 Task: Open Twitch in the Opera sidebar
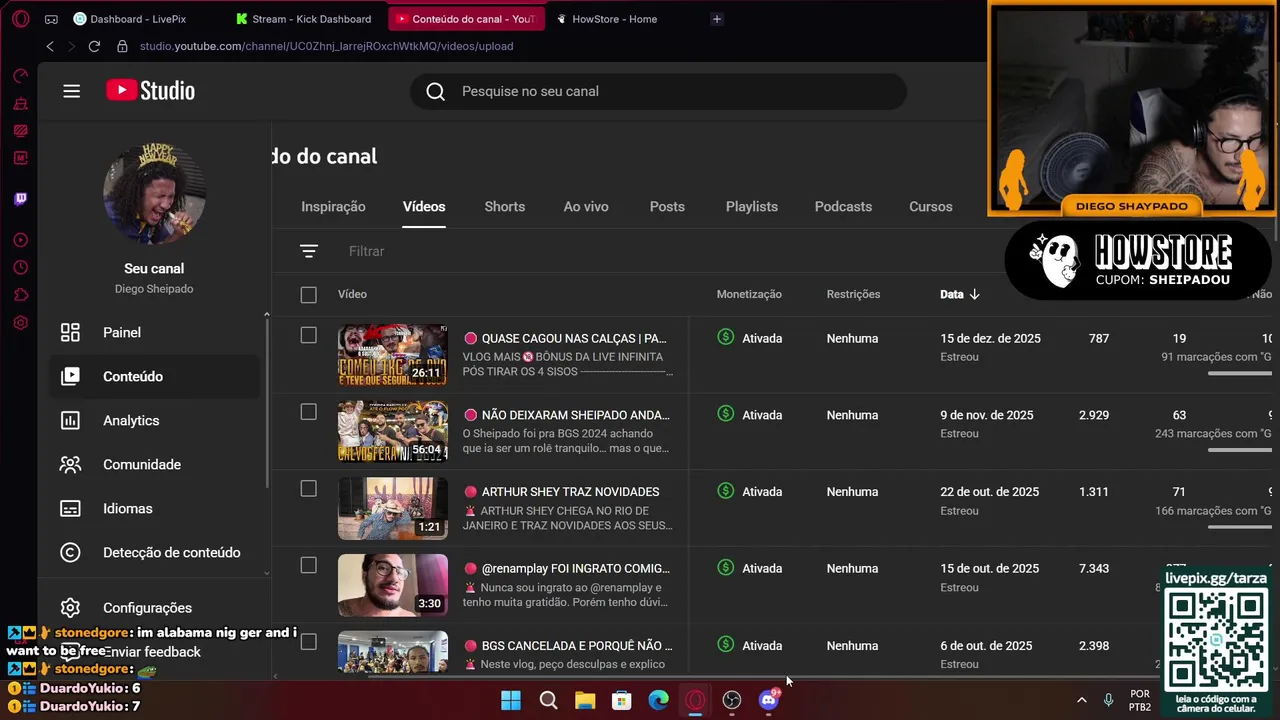[21, 199]
